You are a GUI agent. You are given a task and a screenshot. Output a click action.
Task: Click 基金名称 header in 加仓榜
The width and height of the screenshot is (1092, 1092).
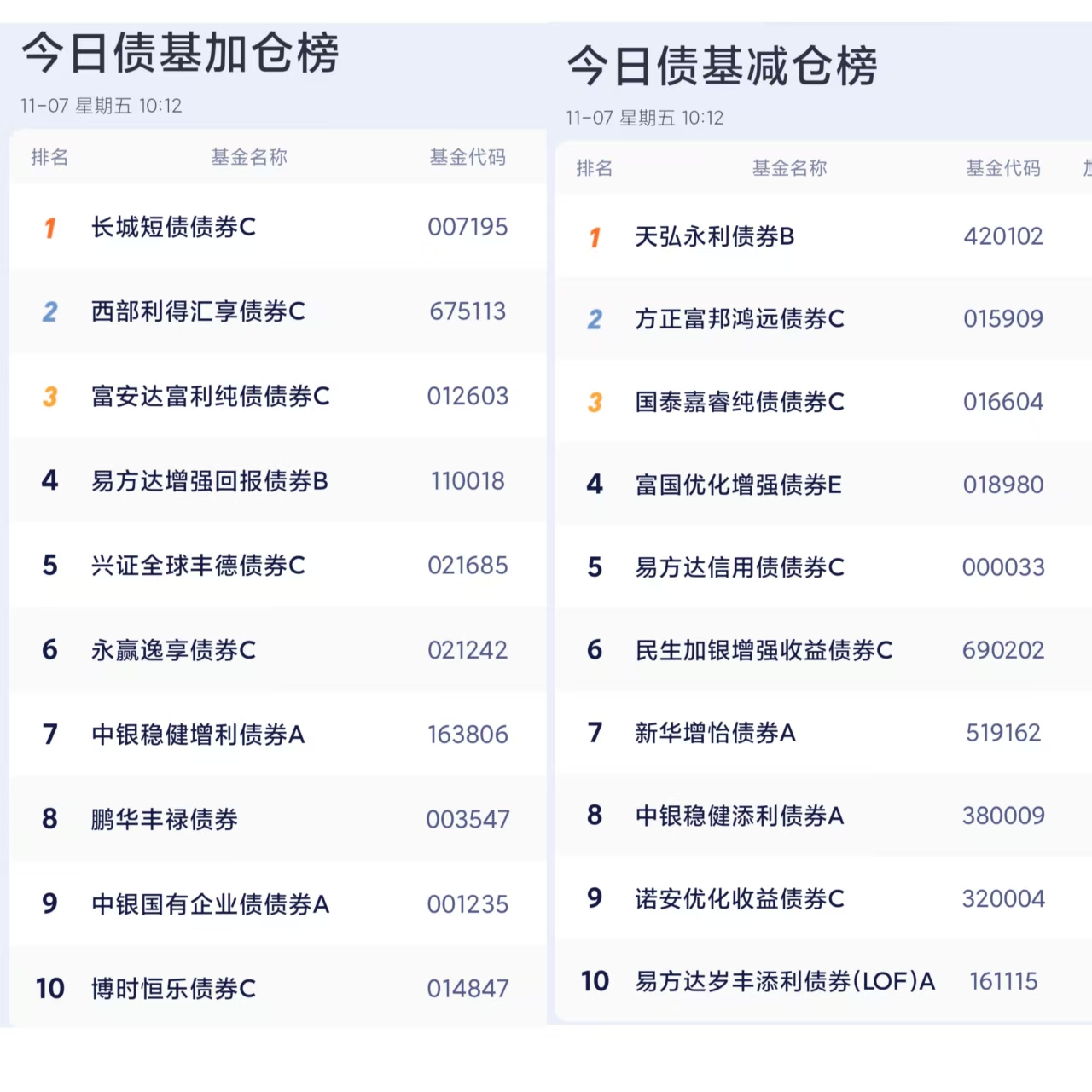point(249,157)
